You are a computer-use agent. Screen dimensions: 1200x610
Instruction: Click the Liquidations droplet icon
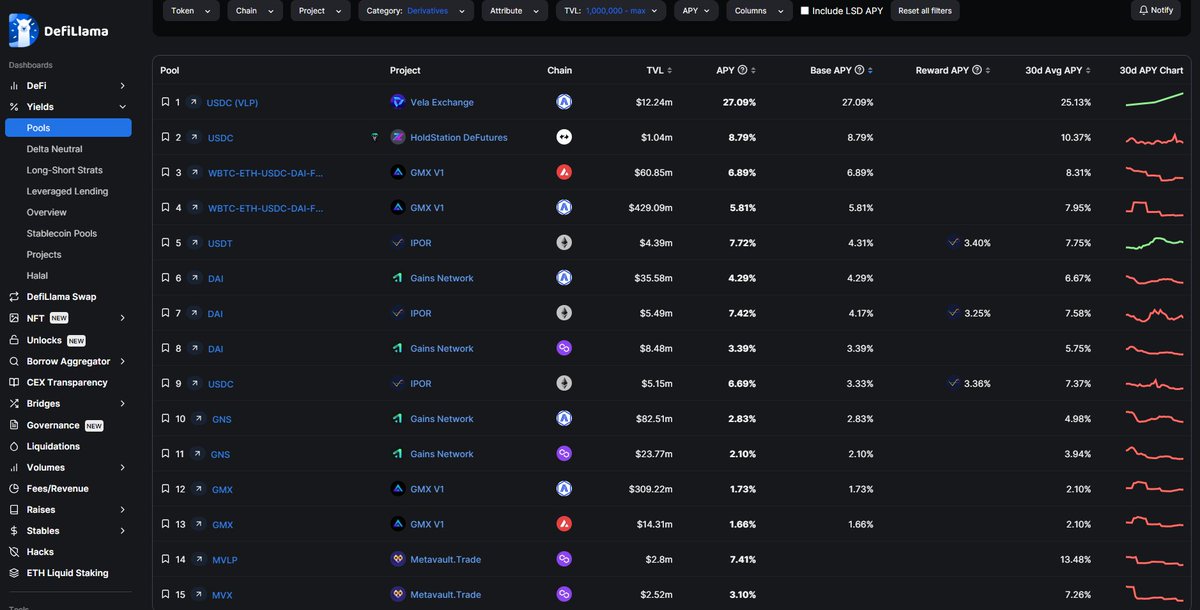pos(14,447)
